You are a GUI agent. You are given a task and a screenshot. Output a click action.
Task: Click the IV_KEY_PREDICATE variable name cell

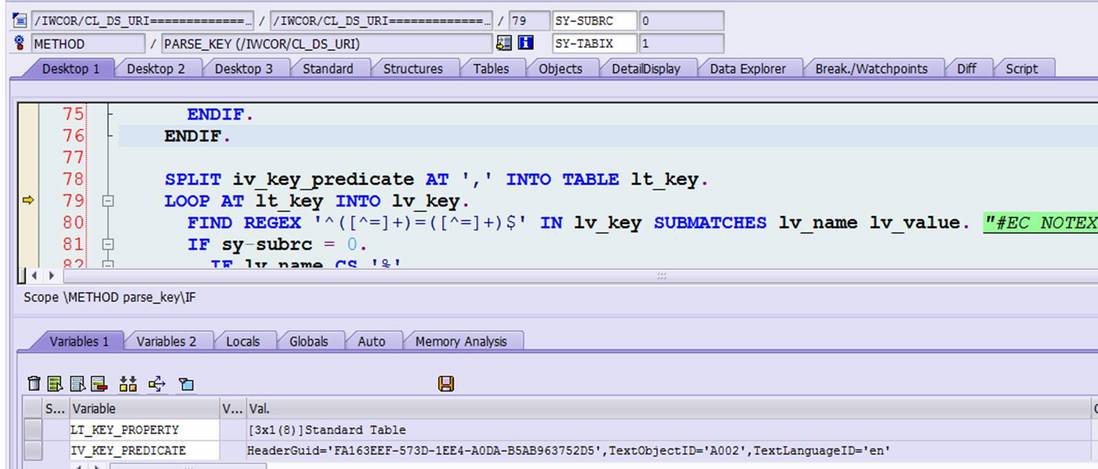(144, 450)
